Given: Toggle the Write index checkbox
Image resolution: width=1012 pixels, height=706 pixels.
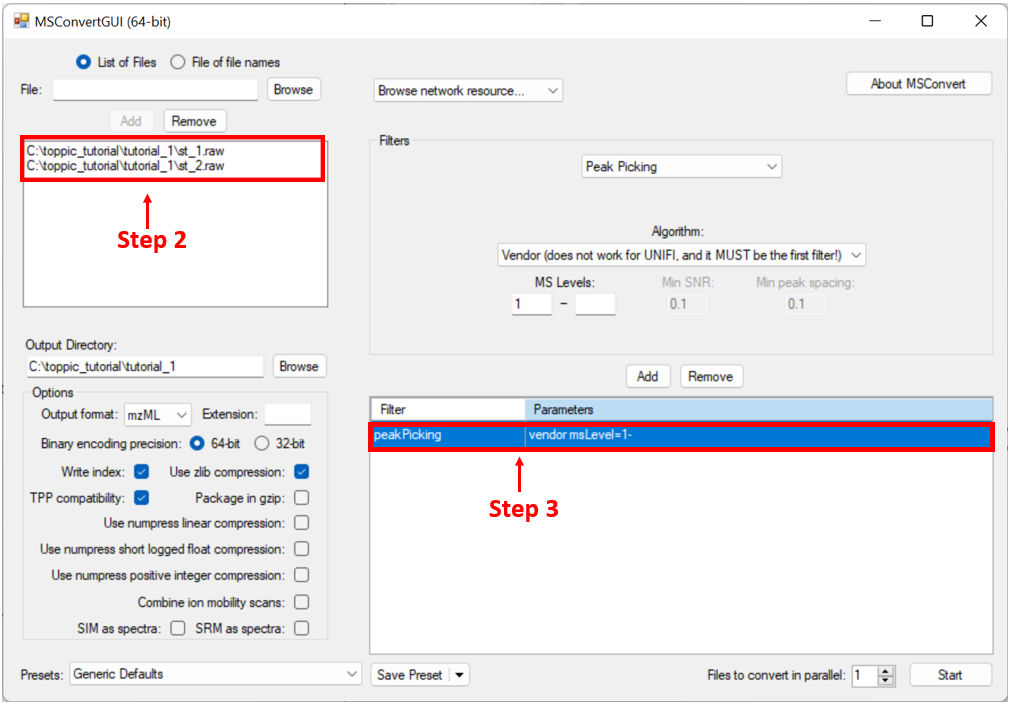Looking at the screenshot, I should [x=141, y=472].
